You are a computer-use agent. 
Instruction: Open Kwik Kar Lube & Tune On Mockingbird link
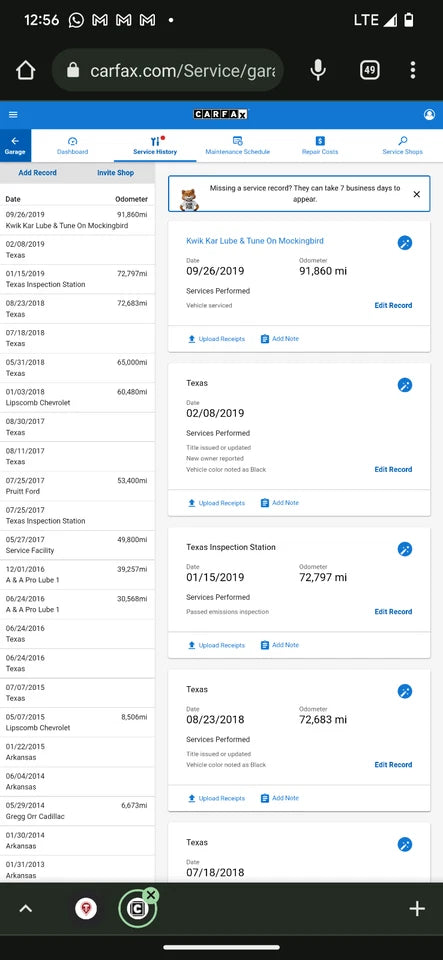[255, 241]
